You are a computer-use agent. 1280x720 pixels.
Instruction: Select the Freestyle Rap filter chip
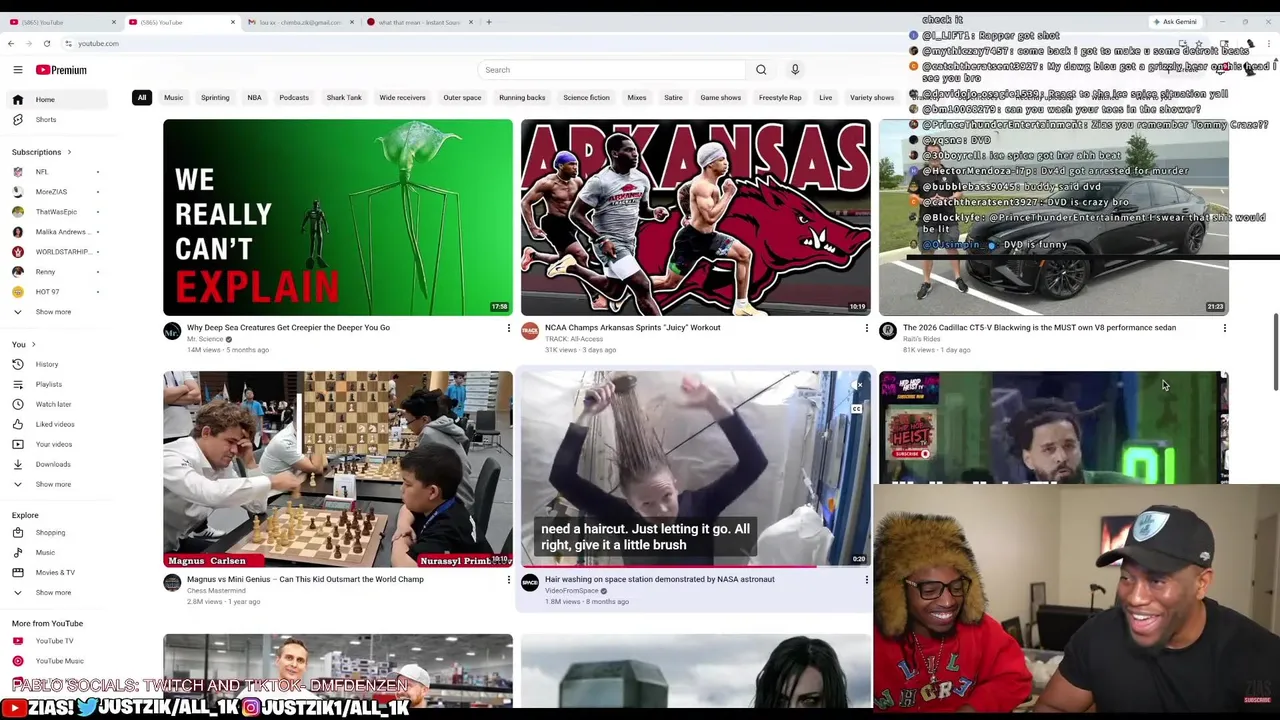coord(780,97)
